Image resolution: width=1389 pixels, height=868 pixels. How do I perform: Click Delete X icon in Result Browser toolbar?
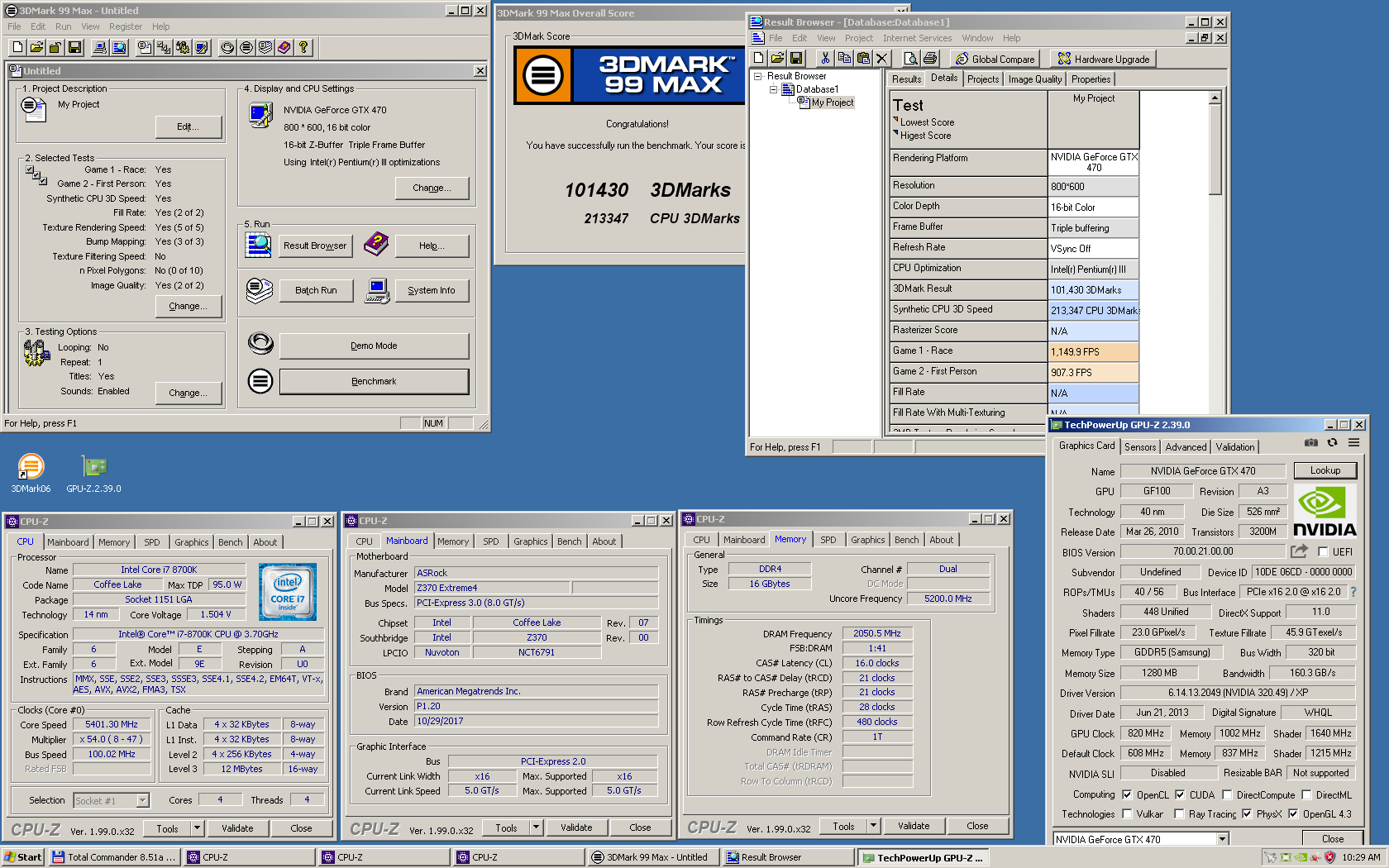click(881, 59)
